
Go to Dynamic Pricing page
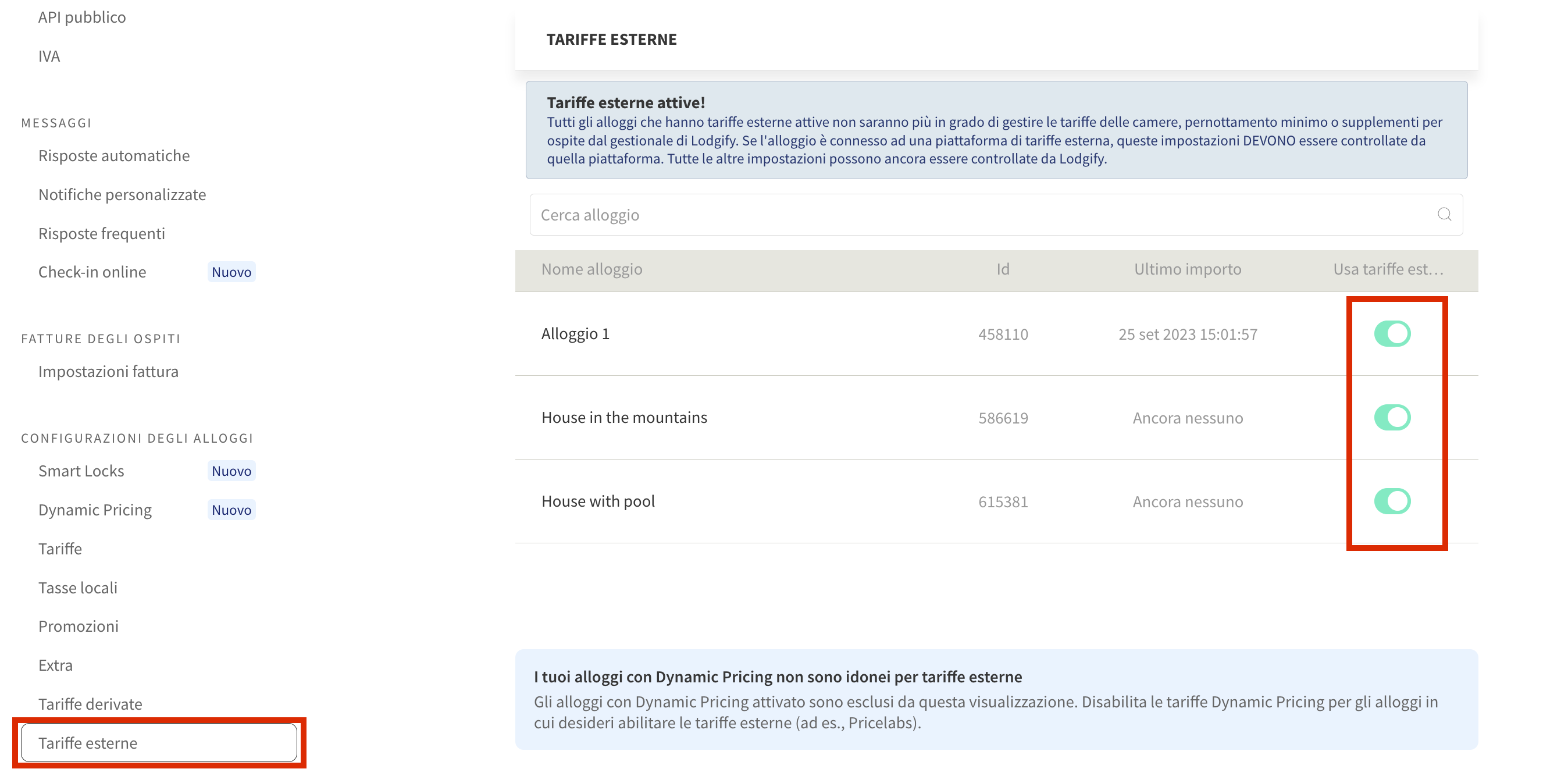95,510
